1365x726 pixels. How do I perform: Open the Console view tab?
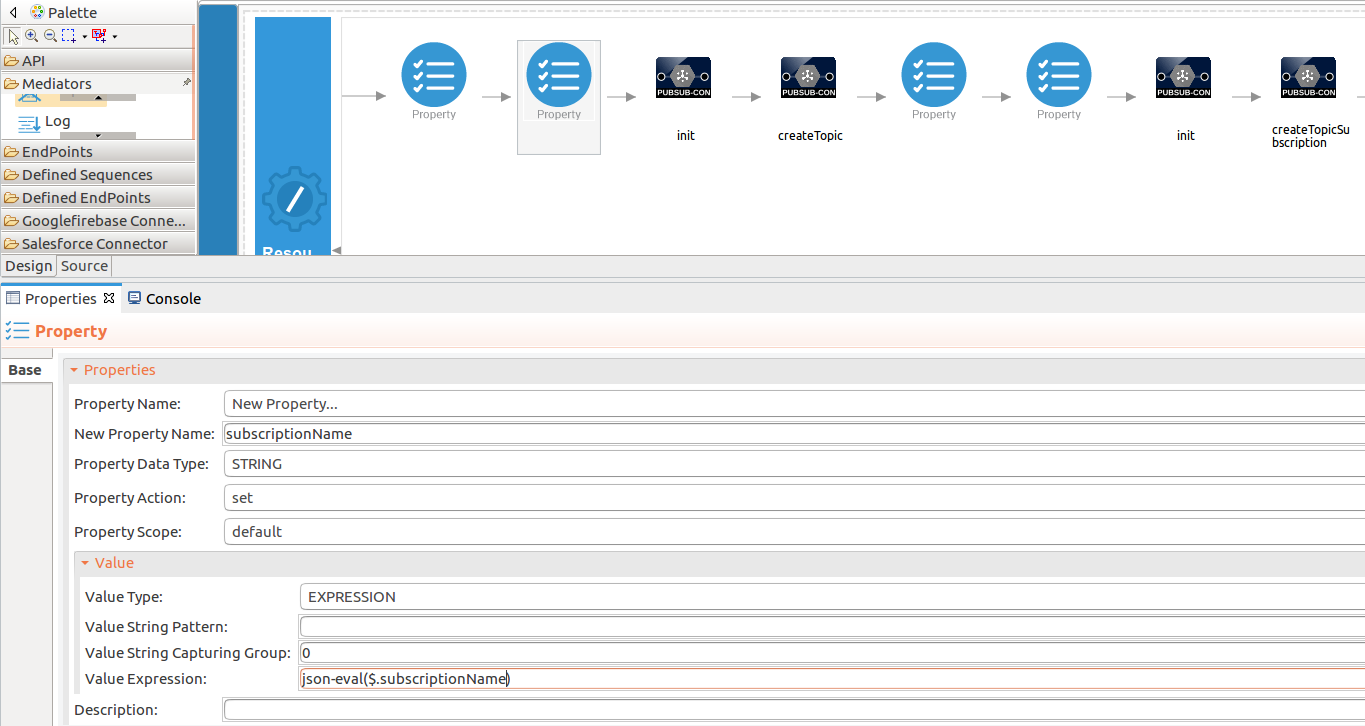(x=164, y=298)
